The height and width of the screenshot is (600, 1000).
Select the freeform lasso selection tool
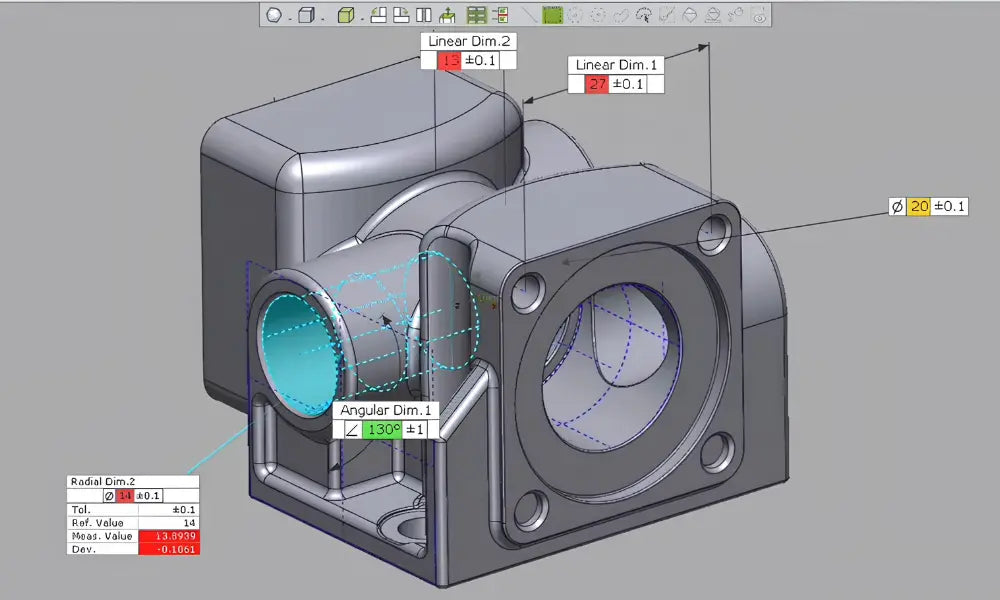[621, 15]
